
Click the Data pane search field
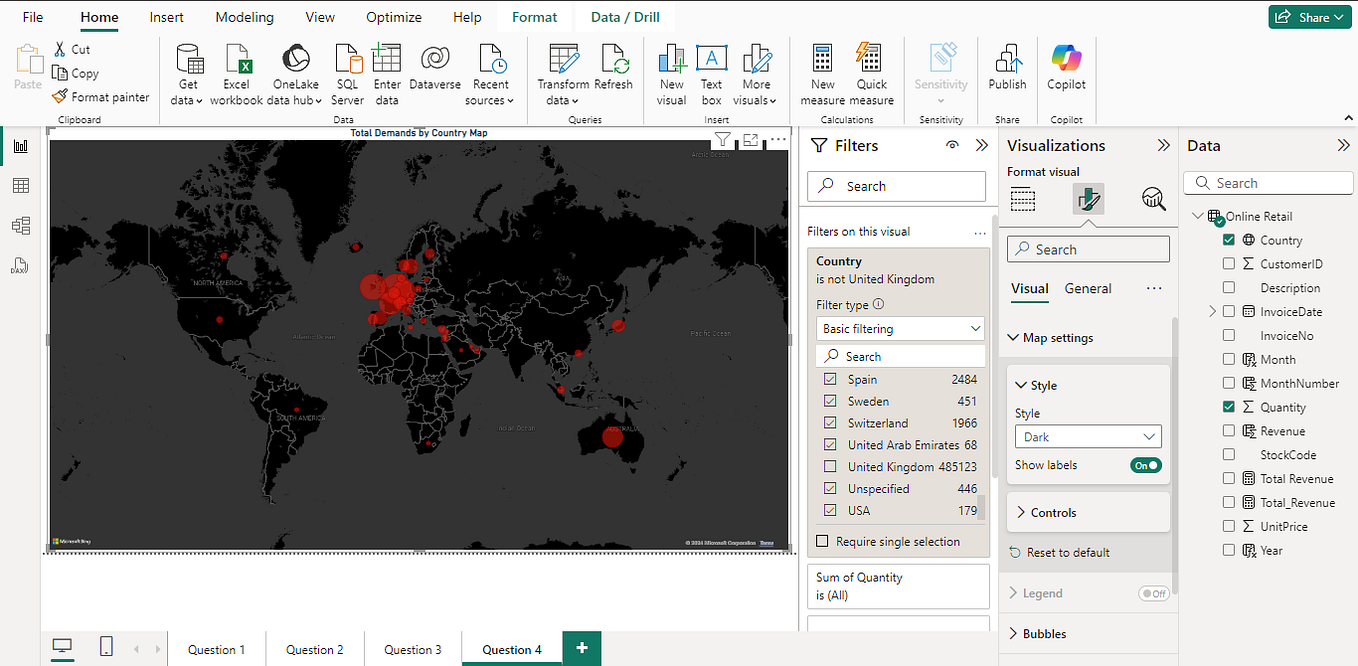(1268, 183)
